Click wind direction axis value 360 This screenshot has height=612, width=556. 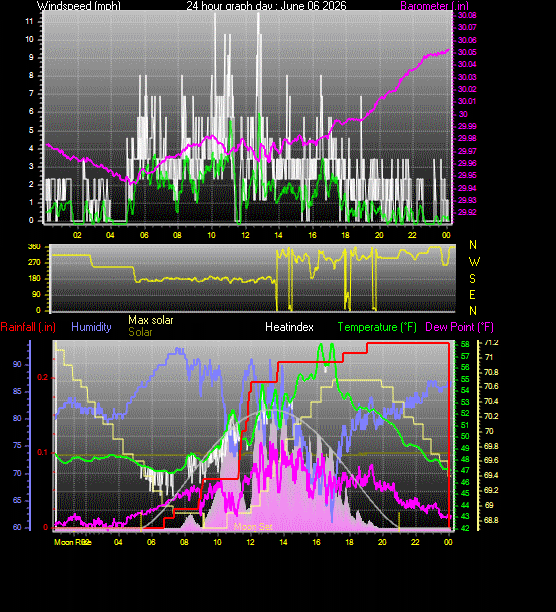coord(34,247)
